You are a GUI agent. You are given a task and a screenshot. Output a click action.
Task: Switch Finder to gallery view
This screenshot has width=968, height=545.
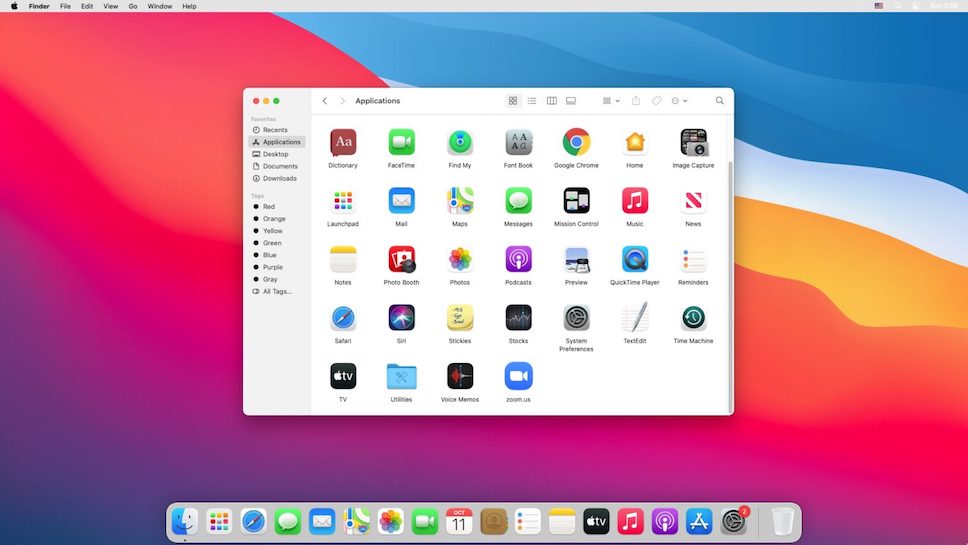pyautogui.click(x=571, y=101)
